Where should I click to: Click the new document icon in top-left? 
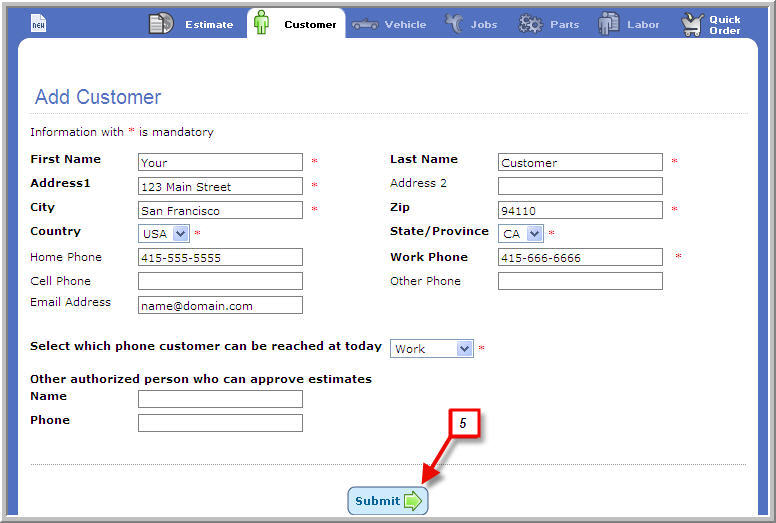coord(38,24)
